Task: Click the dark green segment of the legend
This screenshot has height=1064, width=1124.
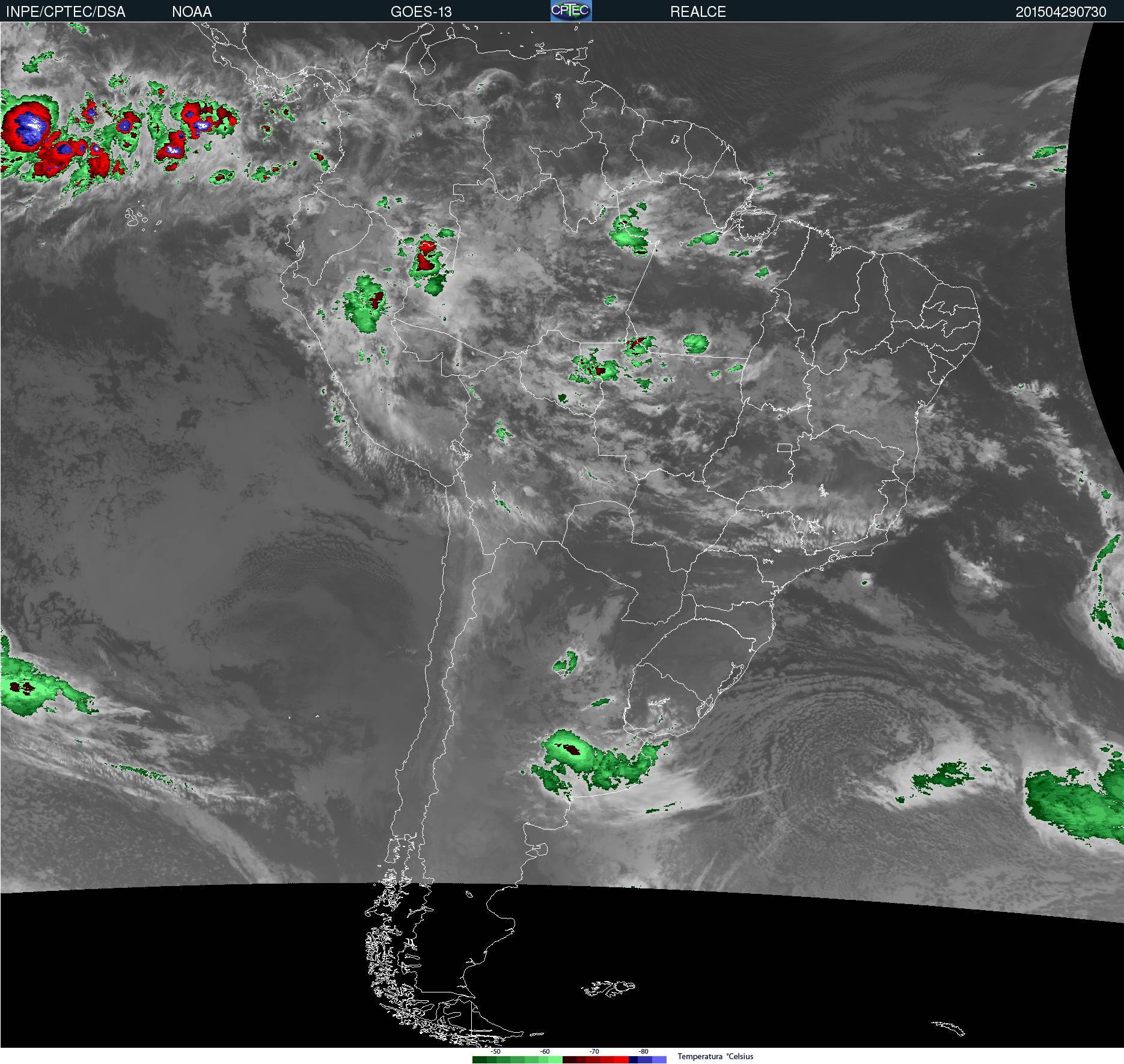Action: tap(480, 1060)
